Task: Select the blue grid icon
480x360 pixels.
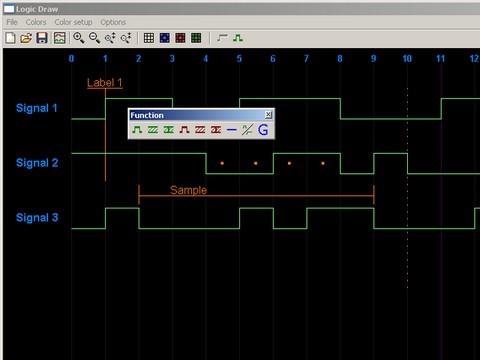Action: click(165, 38)
